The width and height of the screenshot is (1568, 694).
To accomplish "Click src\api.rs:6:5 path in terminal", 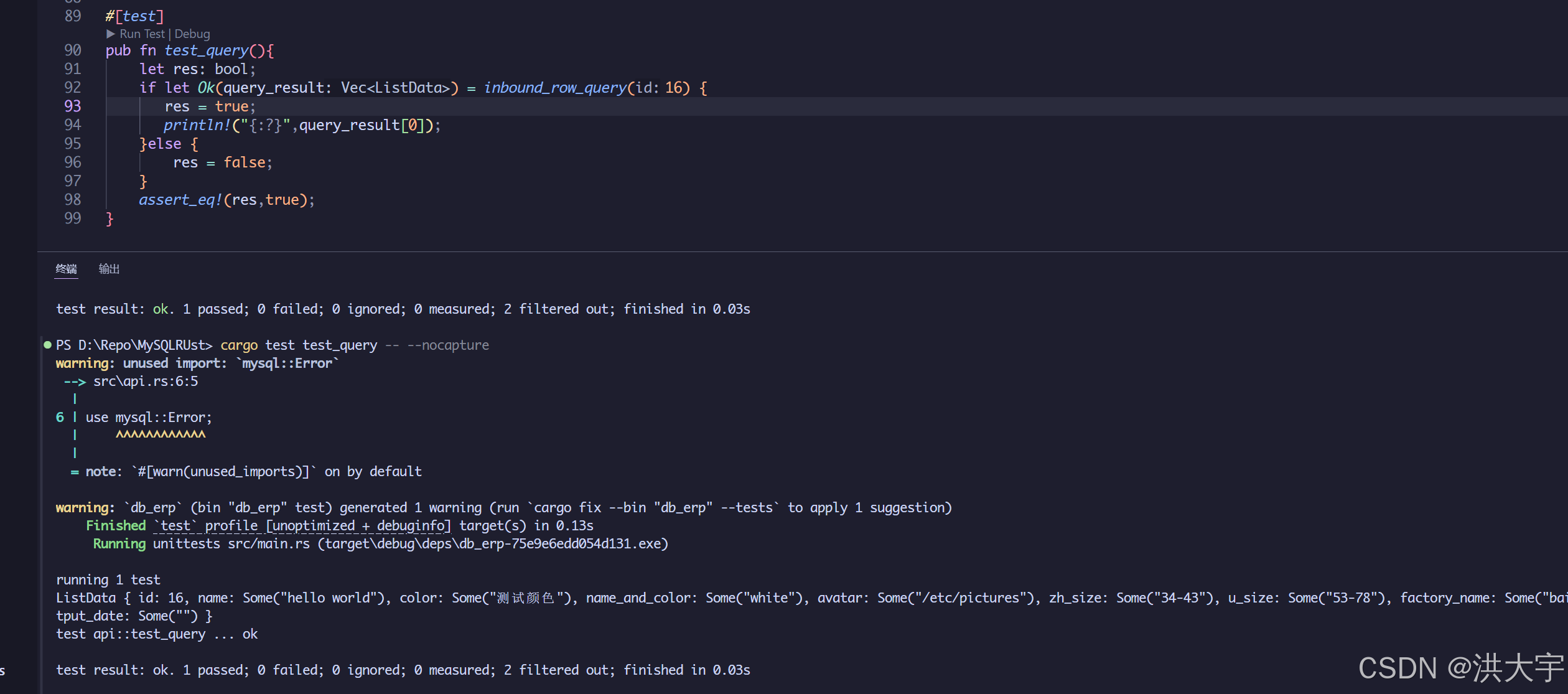I will click(146, 382).
